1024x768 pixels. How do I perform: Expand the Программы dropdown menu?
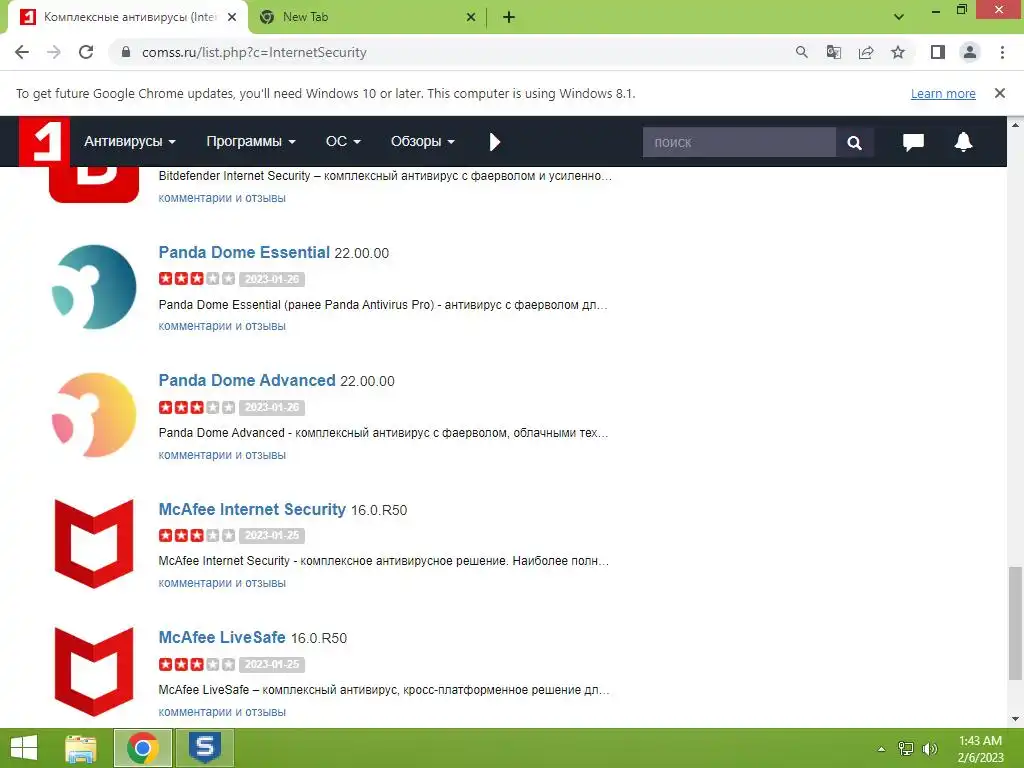tap(251, 142)
